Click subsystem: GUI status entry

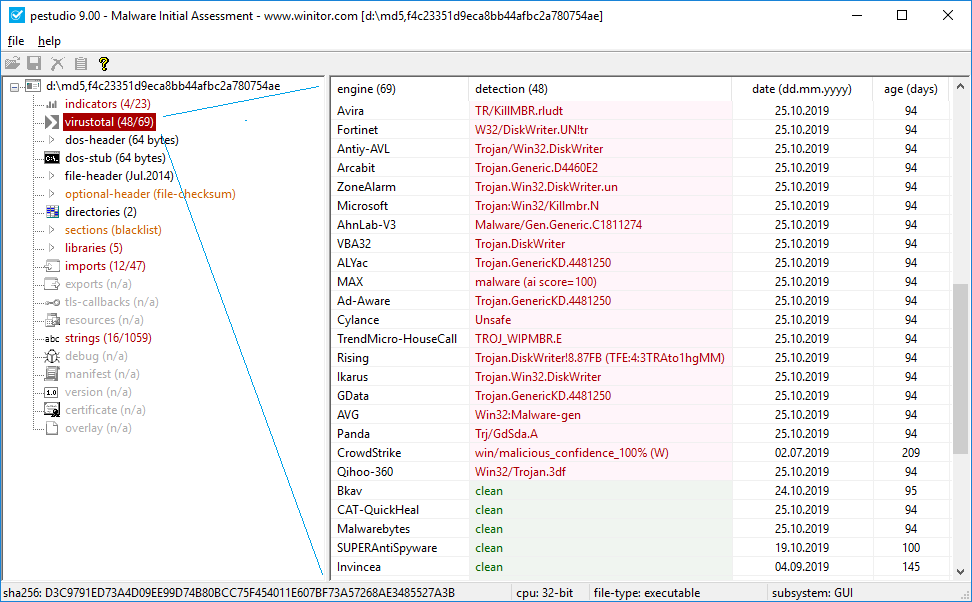(x=812, y=593)
